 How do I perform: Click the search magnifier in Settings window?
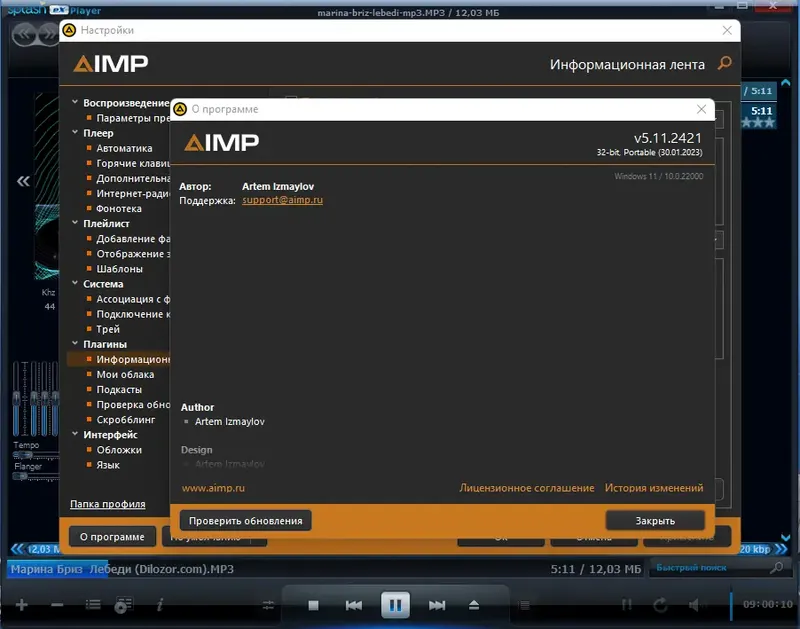tap(724, 63)
